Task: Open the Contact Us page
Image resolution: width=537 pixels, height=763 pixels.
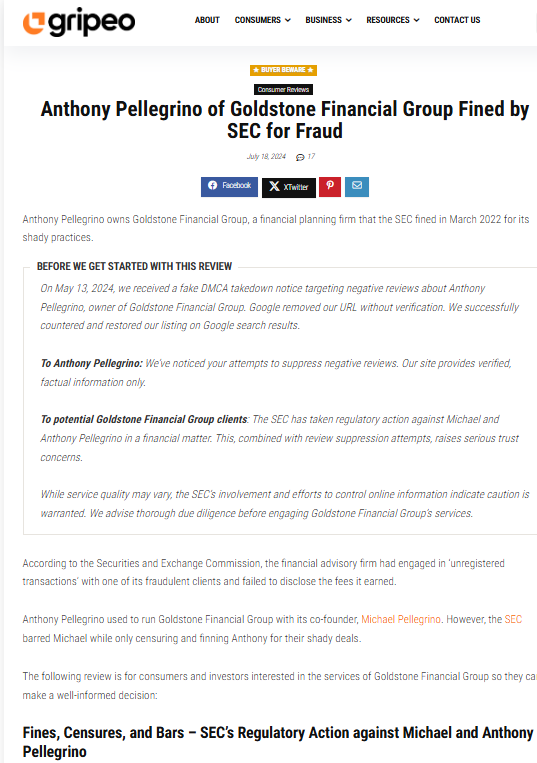Action: pyautogui.click(x=457, y=20)
